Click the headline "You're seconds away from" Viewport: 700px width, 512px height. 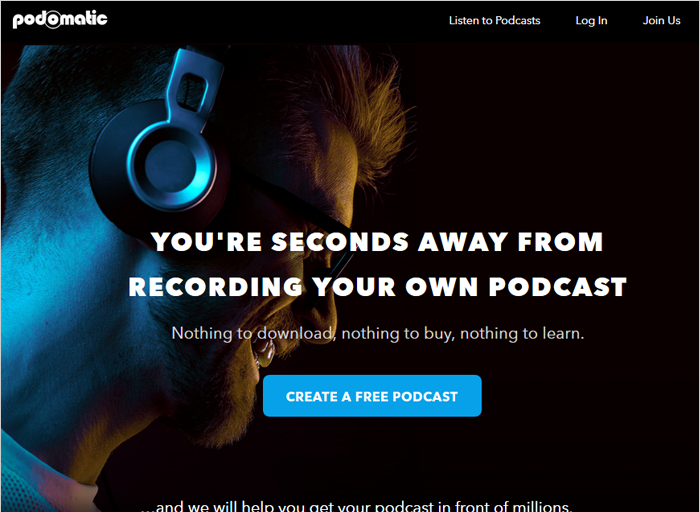[377, 241]
